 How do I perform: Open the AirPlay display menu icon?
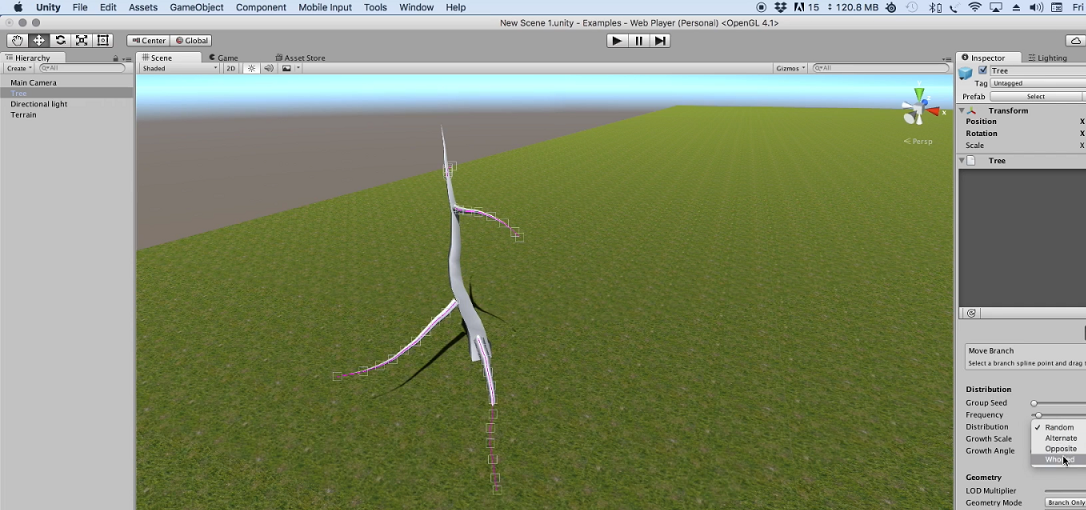coord(996,8)
